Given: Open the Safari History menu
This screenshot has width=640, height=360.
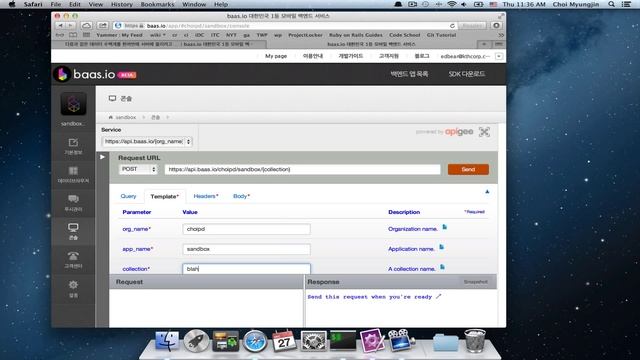Looking at the screenshot, I should 122,4.
